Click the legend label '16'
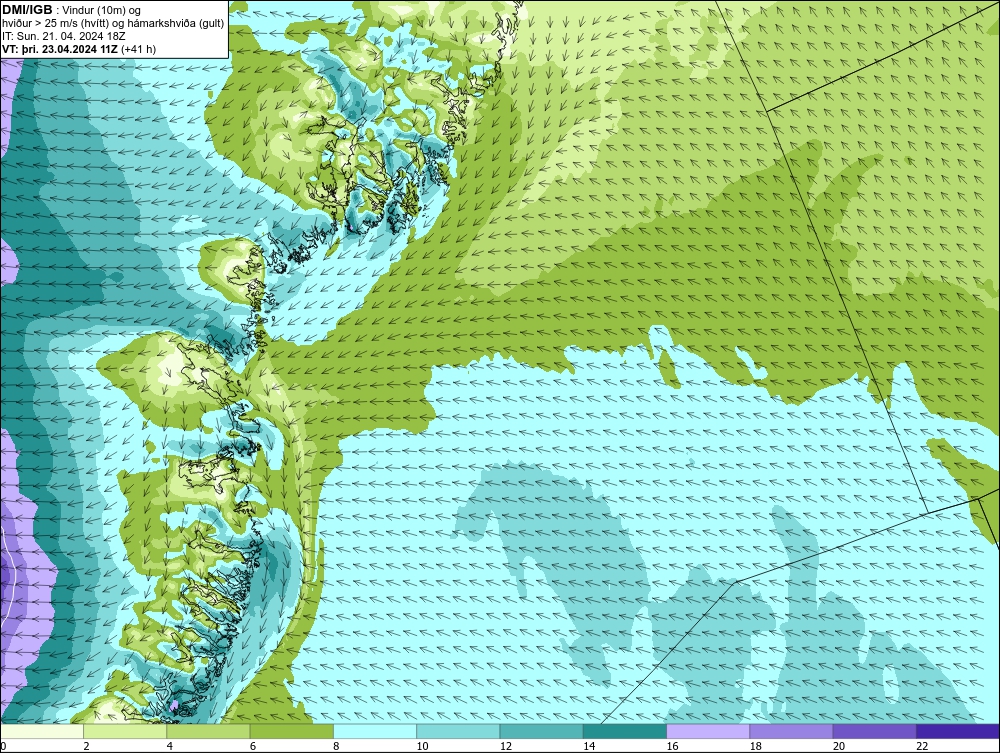Viewport: 1000px width, 753px height. coord(672,747)
